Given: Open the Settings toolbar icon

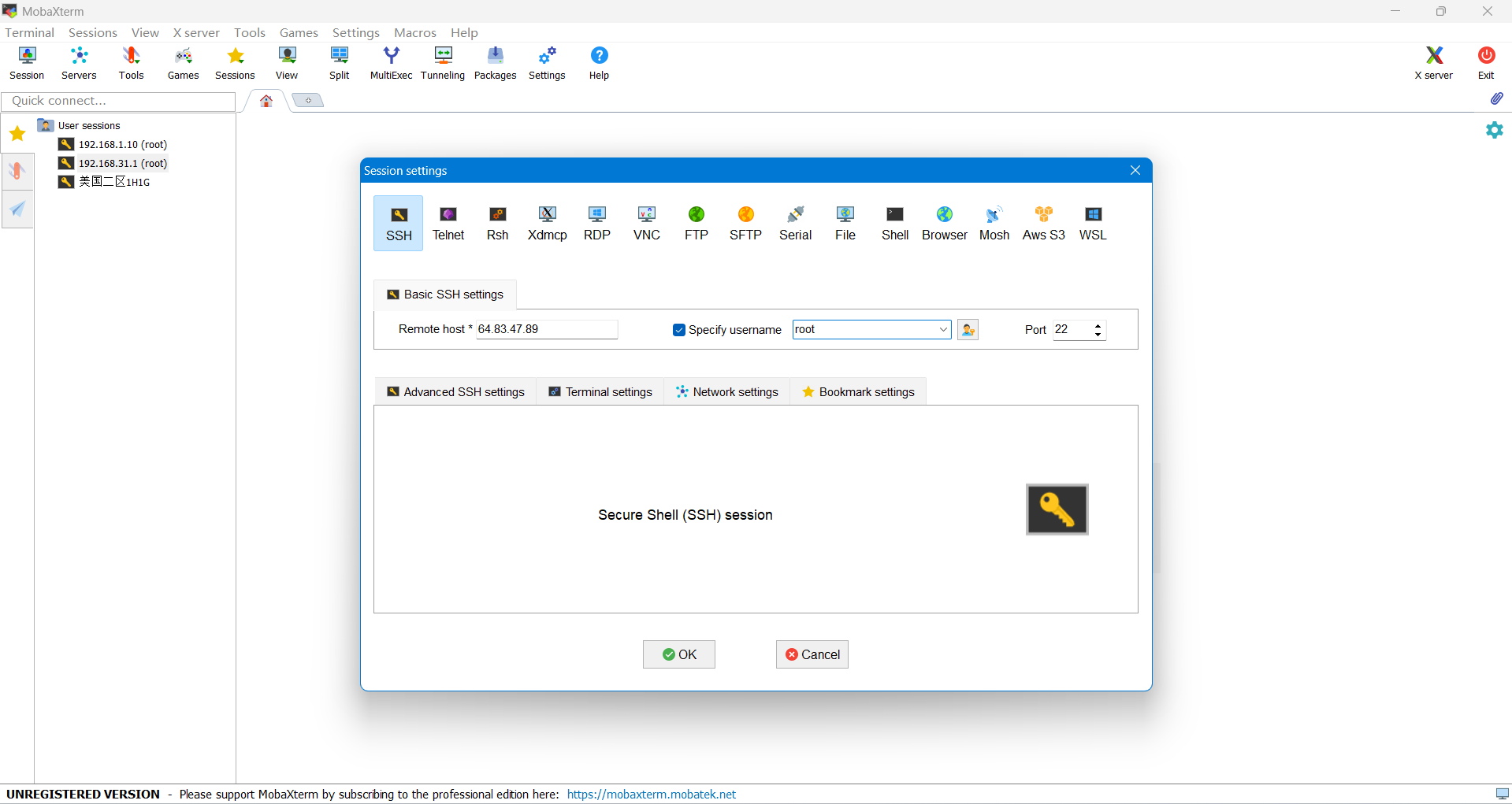Looking at the screenshot, I should (x=547, y=63).
